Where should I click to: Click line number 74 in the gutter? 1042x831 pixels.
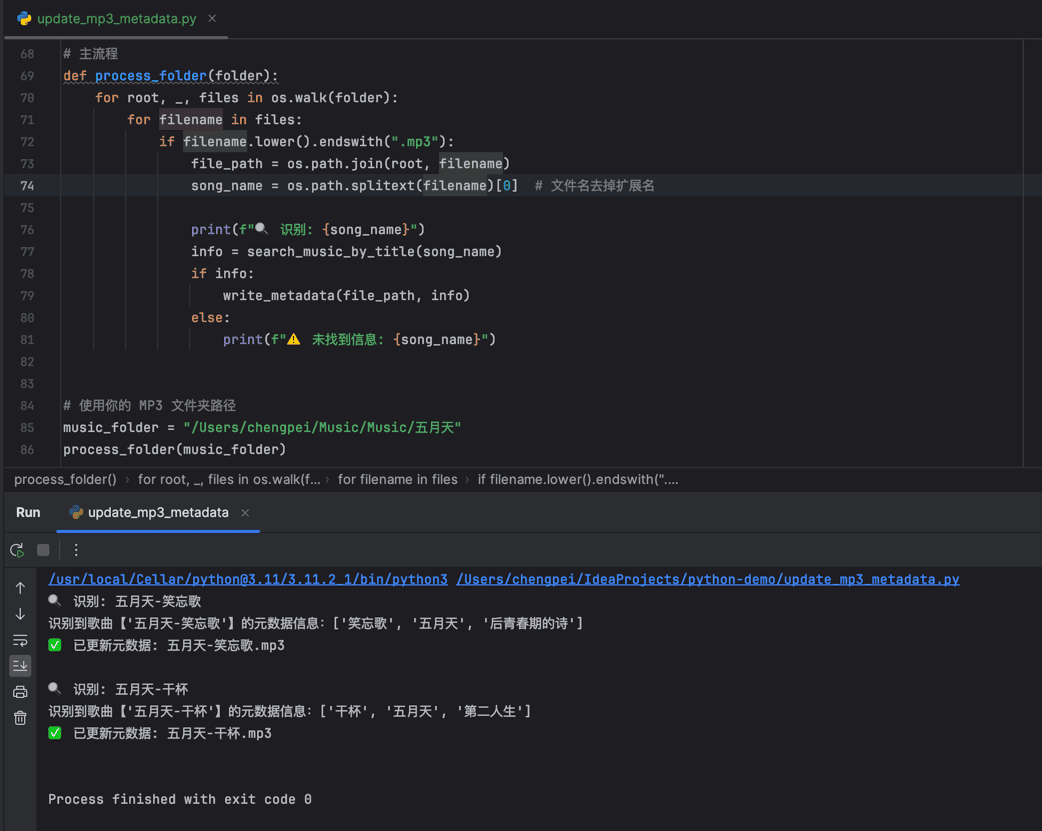[27, 185]
